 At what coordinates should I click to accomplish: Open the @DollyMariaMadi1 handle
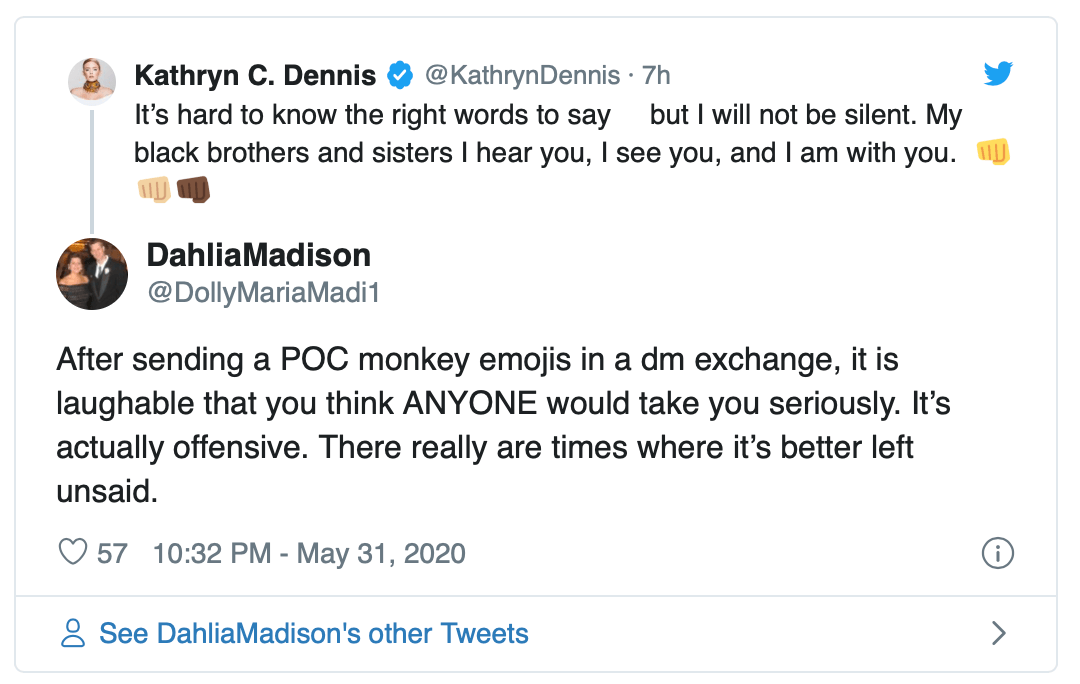(263, 292)
